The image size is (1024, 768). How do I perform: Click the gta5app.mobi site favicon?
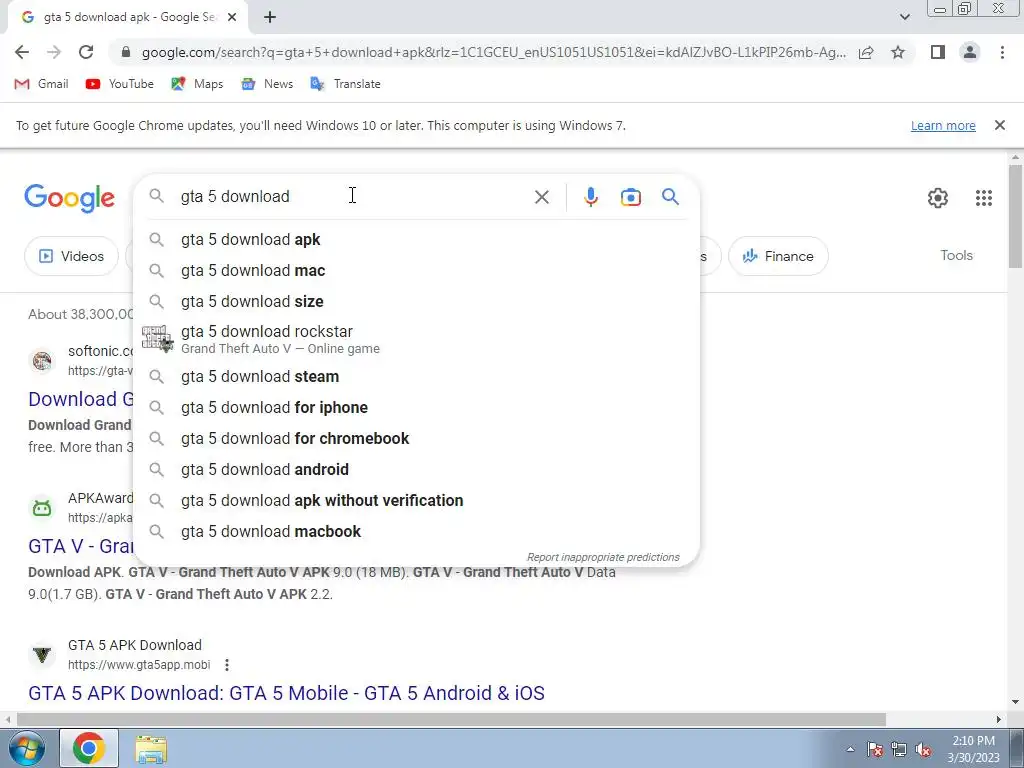42,654
